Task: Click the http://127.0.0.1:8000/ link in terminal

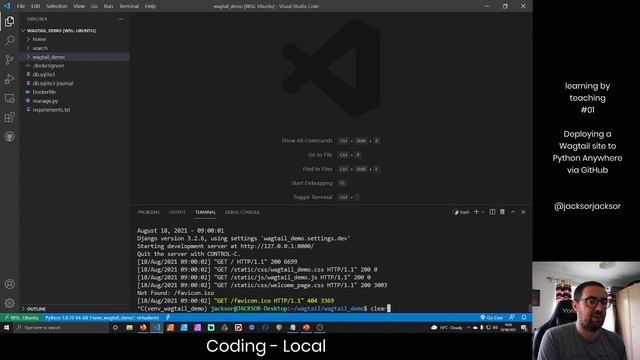Action: coord(277,246)
